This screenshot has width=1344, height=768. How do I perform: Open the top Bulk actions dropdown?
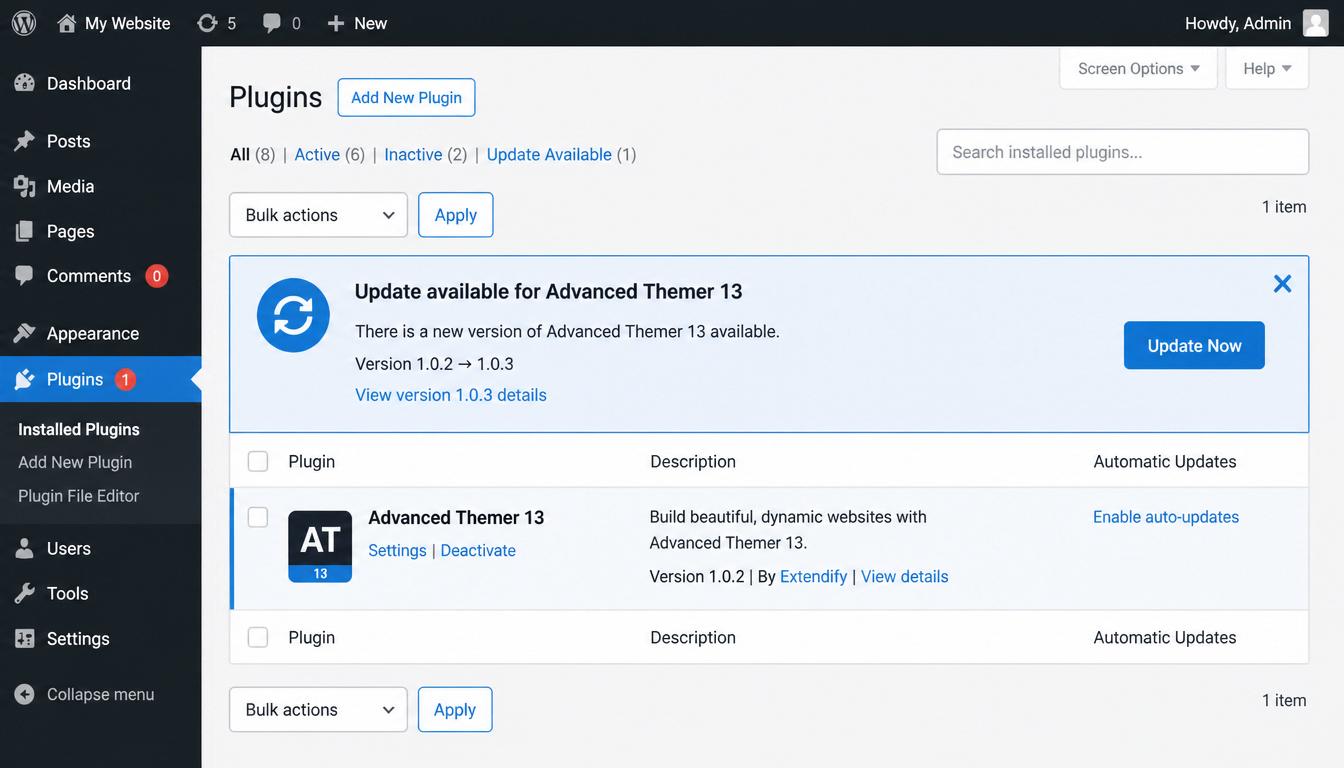coord(318,215)
